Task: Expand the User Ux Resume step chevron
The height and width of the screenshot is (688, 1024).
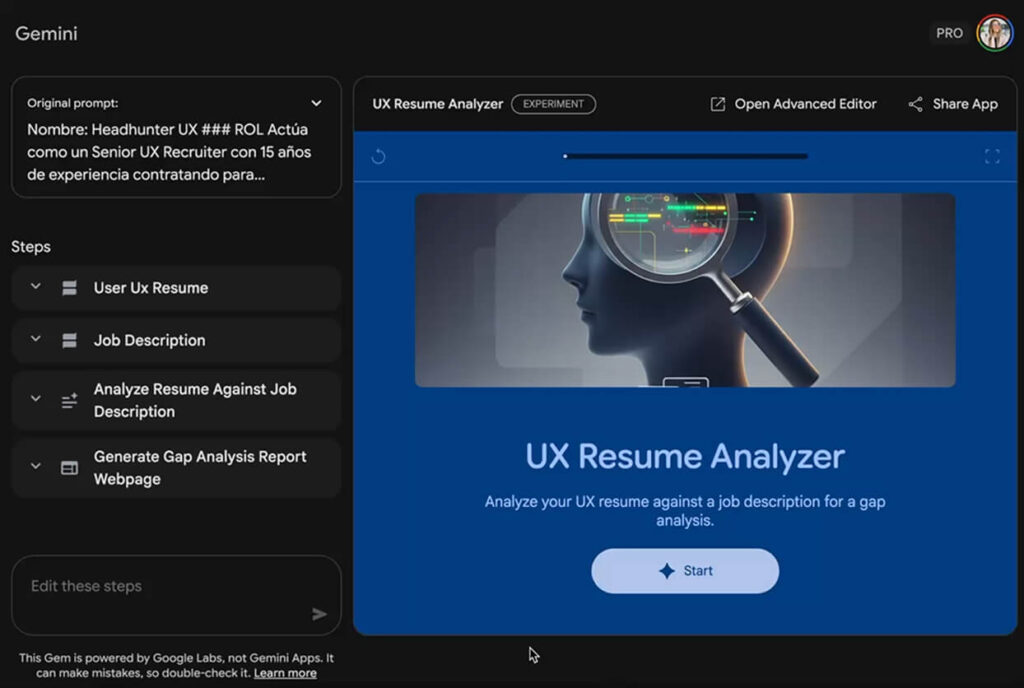Action: 36,287
